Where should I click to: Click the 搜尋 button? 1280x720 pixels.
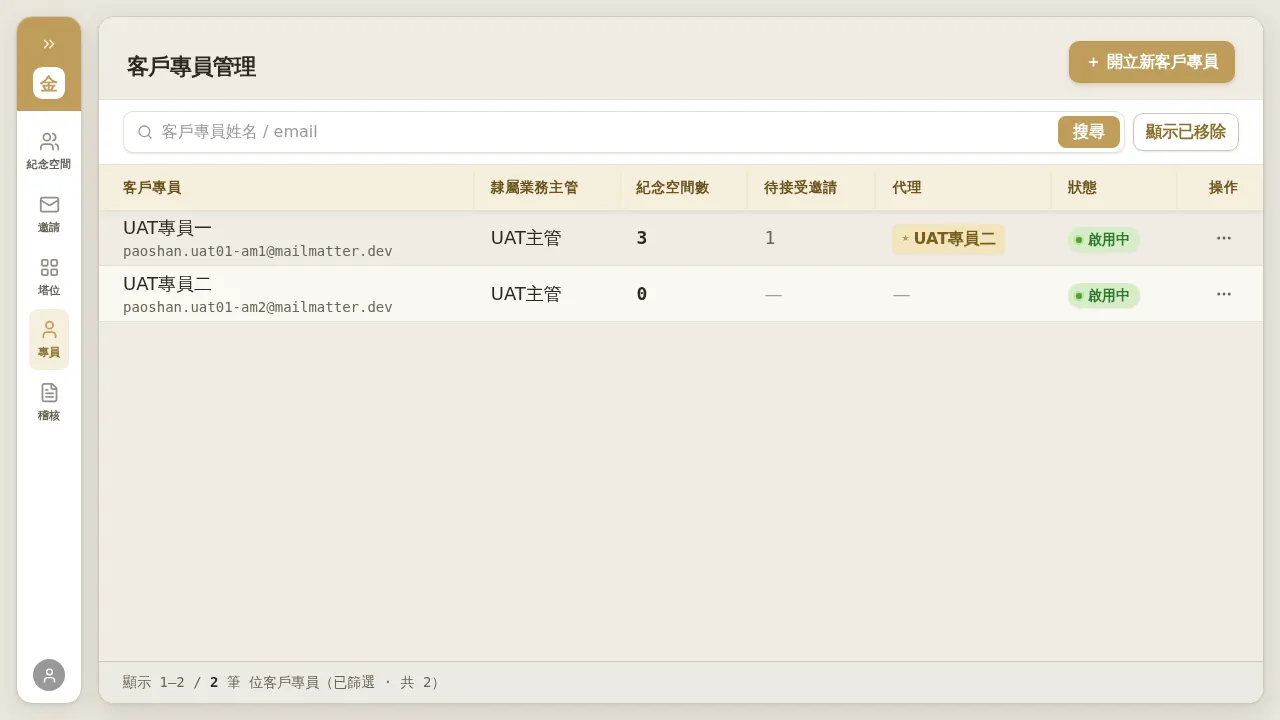click(1089, 132)
